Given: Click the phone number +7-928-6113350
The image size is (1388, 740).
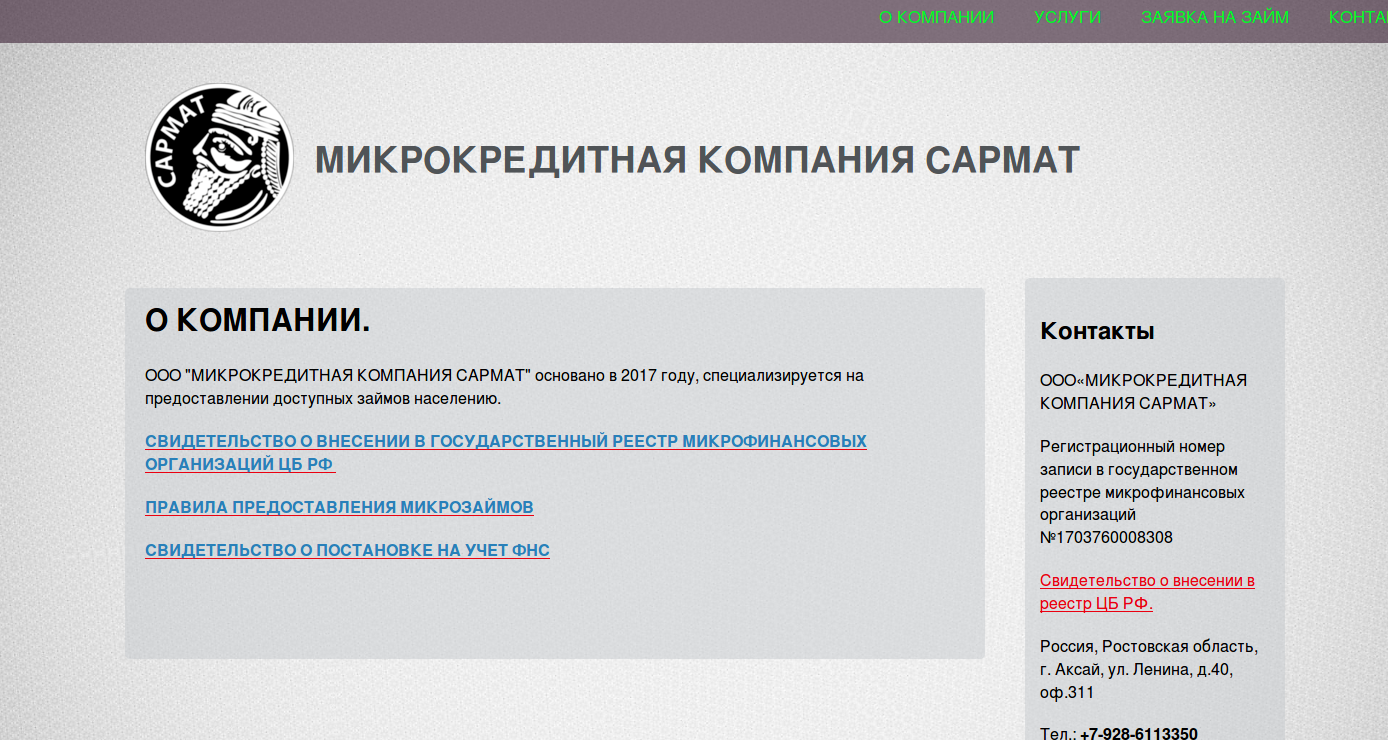Looking at the screenshot, I should (1139, 733).
